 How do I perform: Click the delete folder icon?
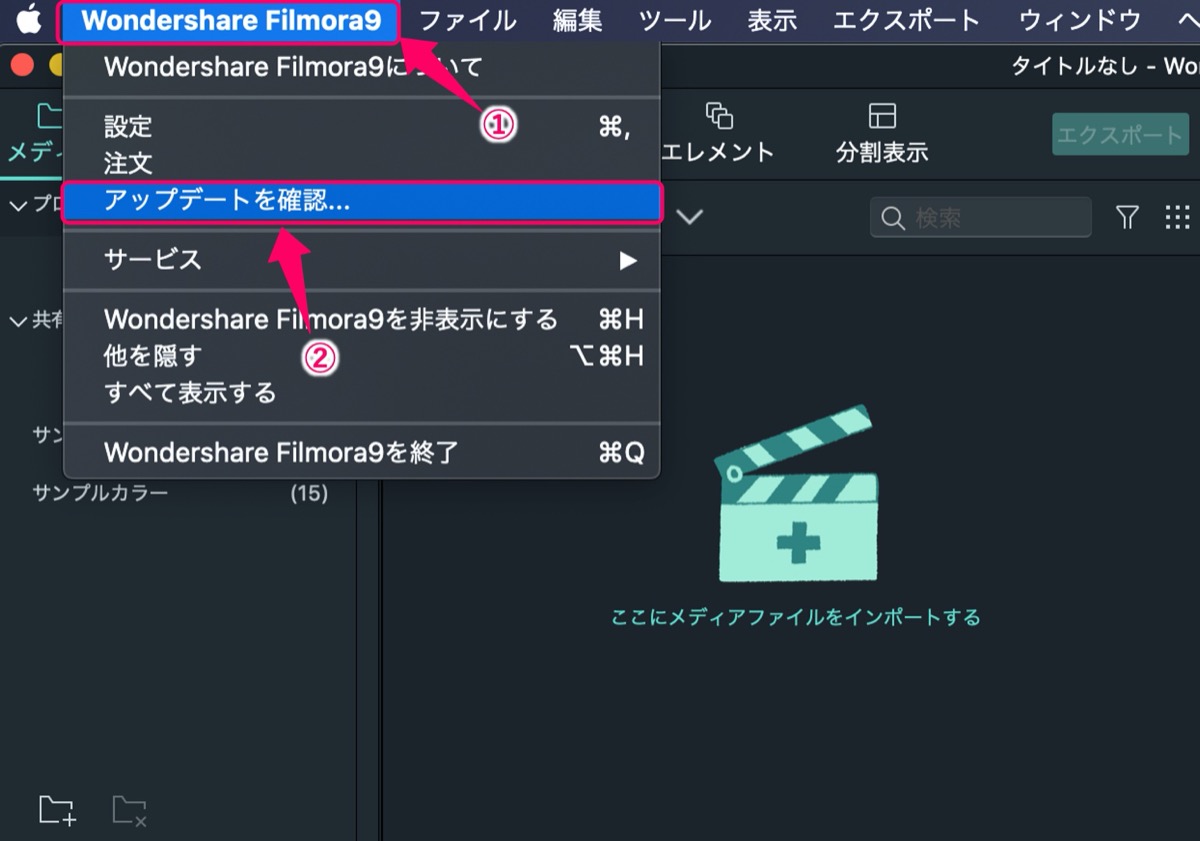(130, 810)
